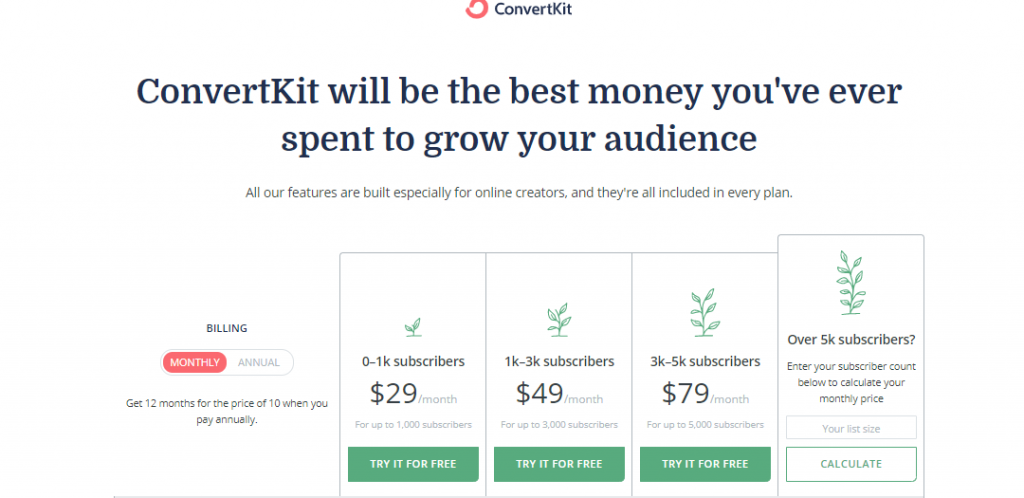Click the Calculate button
Image resolution: width=1024 pixels, height=498 pixels.
851,464
